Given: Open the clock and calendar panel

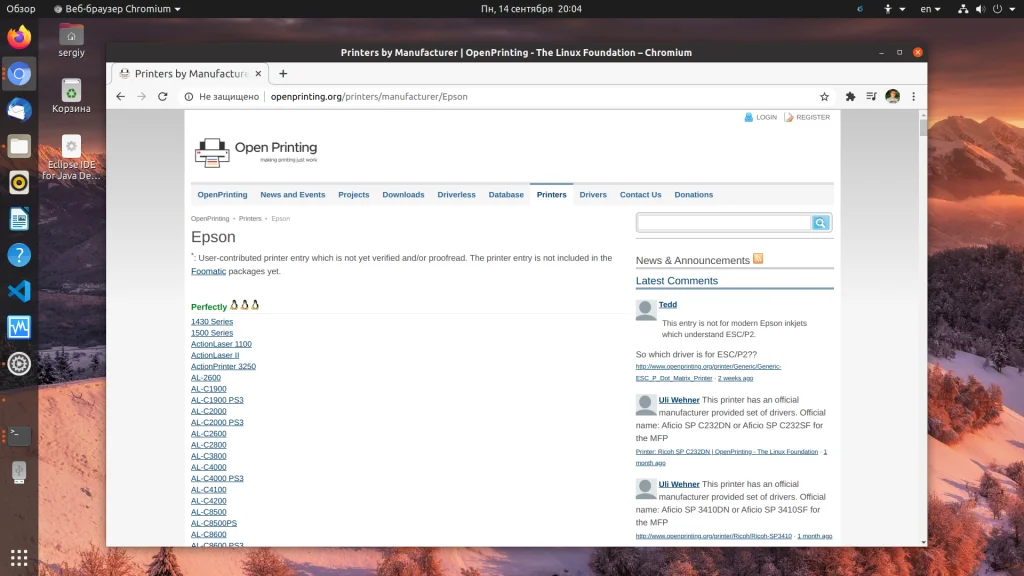Looking at the screenshot, I should point(531,8).
